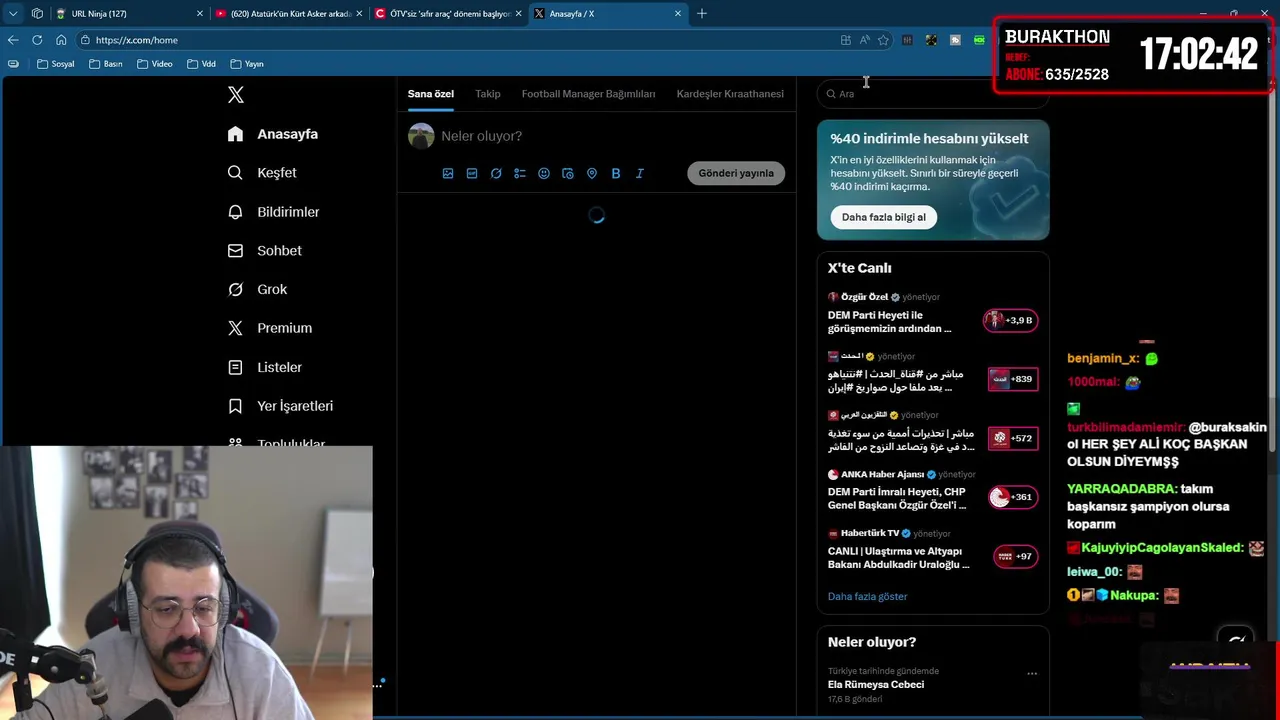
Task: Join the +3,9 B listeners live badge
Action: point(1010,320)
